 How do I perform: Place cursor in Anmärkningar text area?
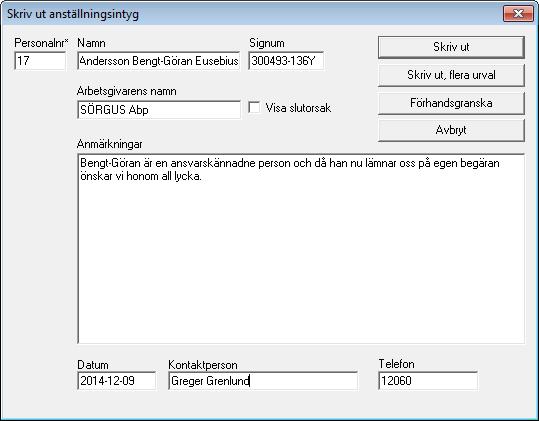click(301, 248)
